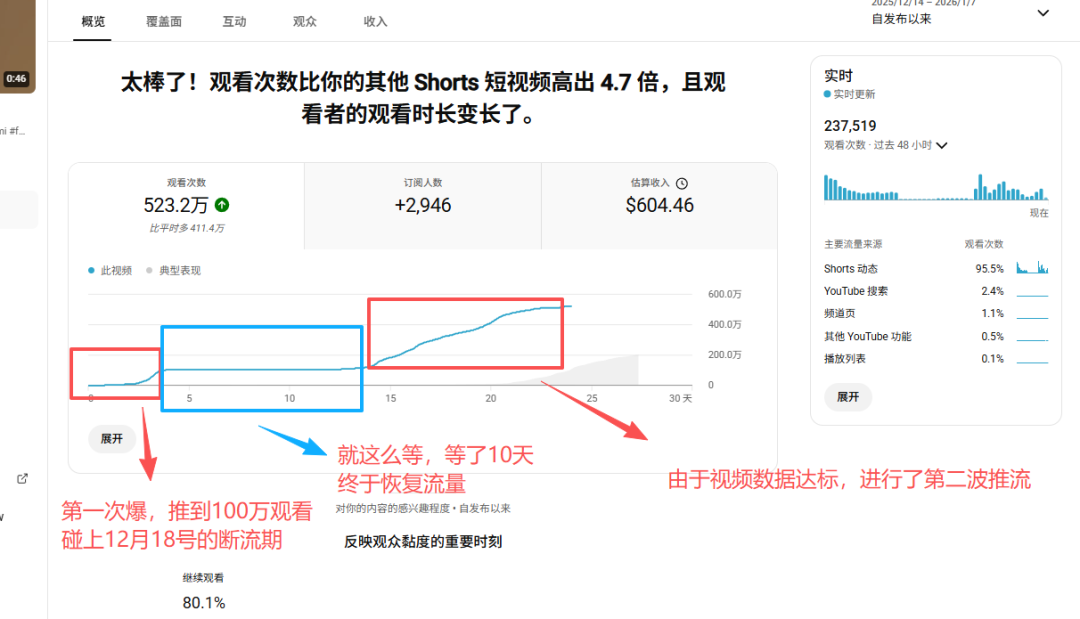Click the 典型表现 legend item
Viewport: 1080px width, 619px height.
tap(174, 271)
